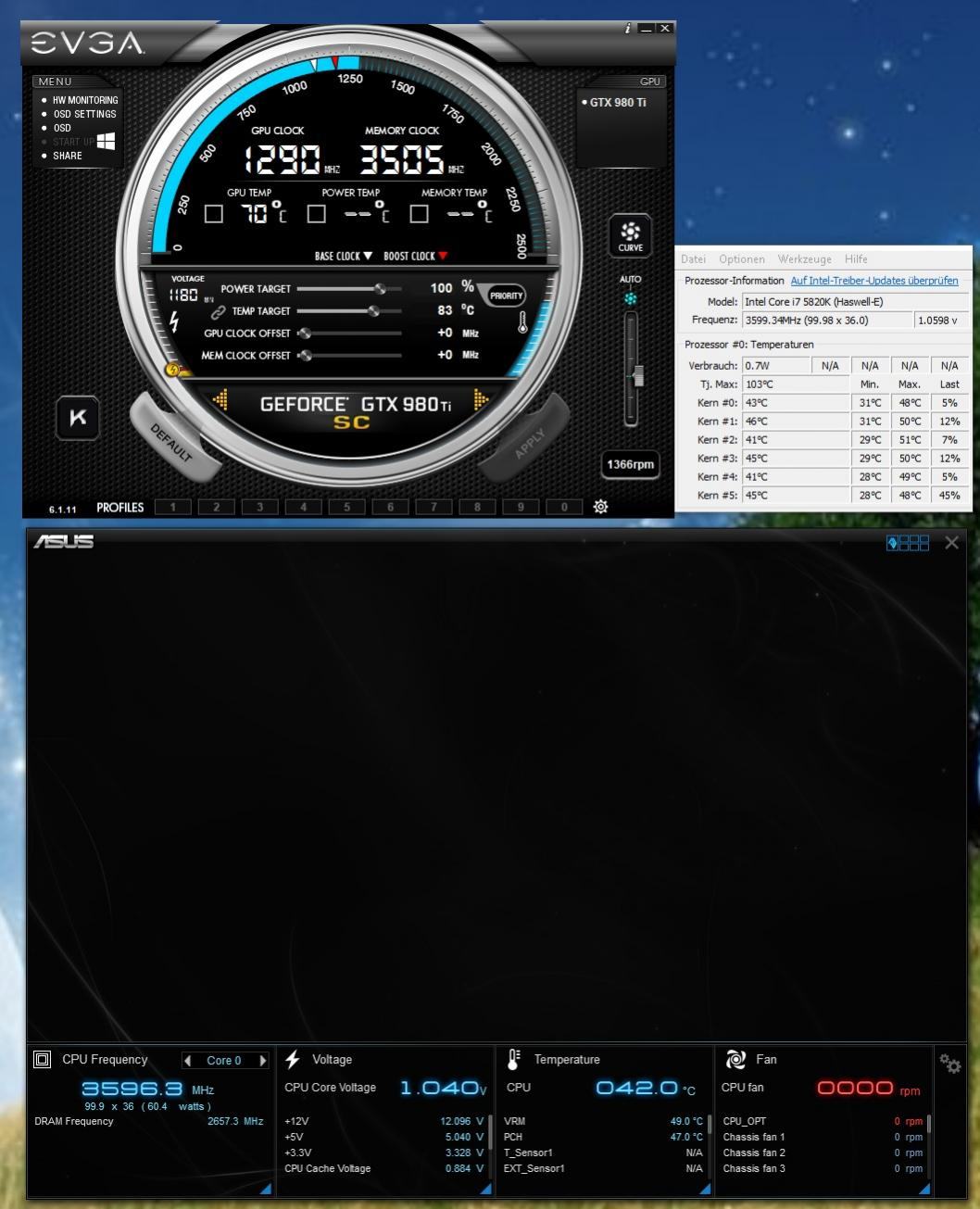Click the Fan icon in ASUS panel
This screenshot has width=980, height=1209.
(x=736, y=1059)
